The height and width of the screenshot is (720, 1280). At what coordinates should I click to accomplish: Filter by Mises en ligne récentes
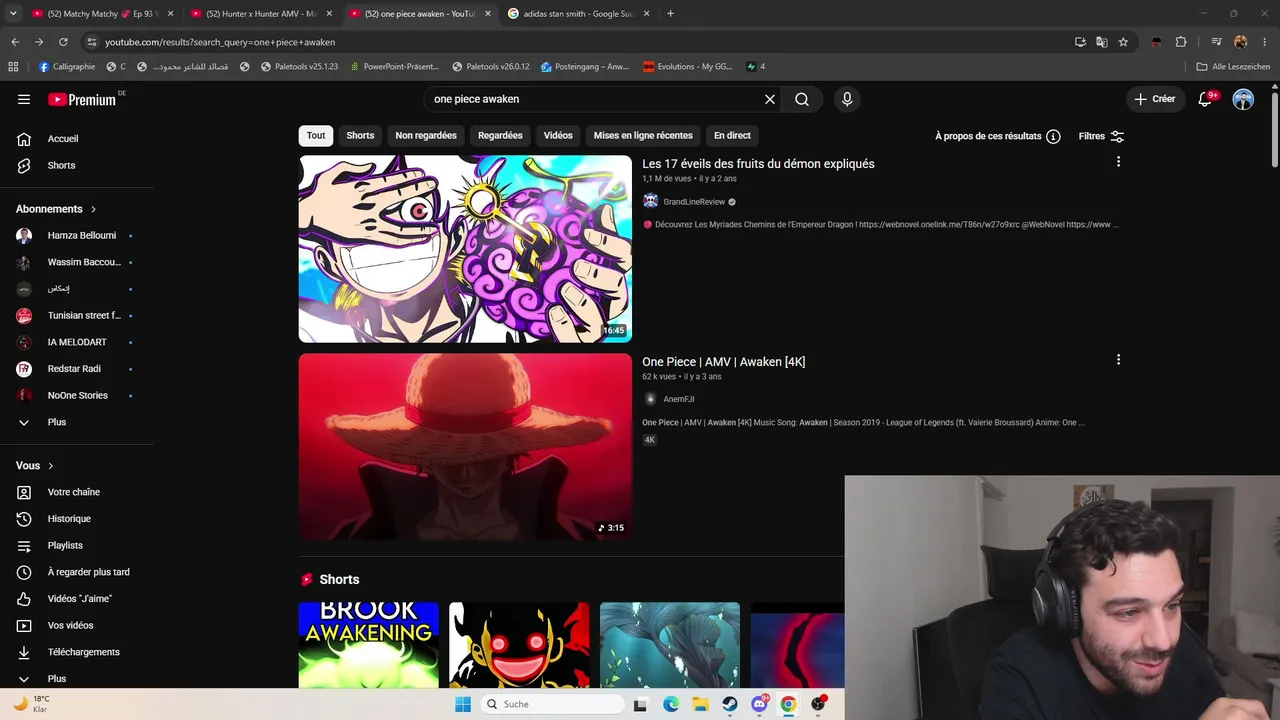[643, 136]
